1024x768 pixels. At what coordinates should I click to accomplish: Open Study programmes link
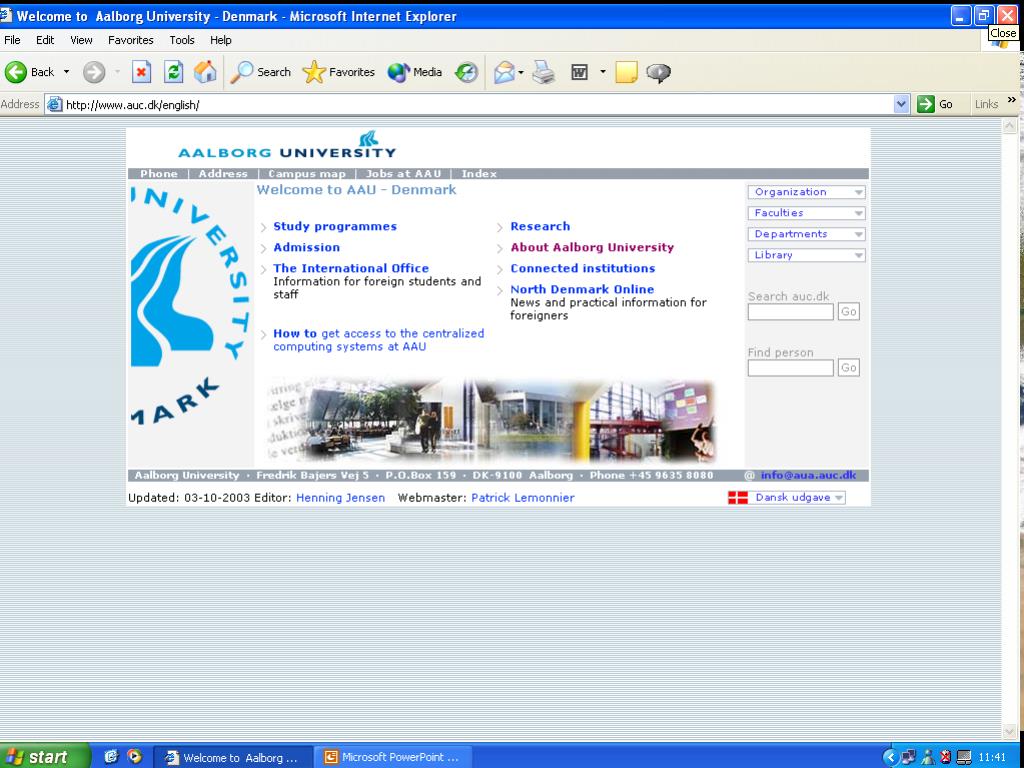tap(335, 226)
